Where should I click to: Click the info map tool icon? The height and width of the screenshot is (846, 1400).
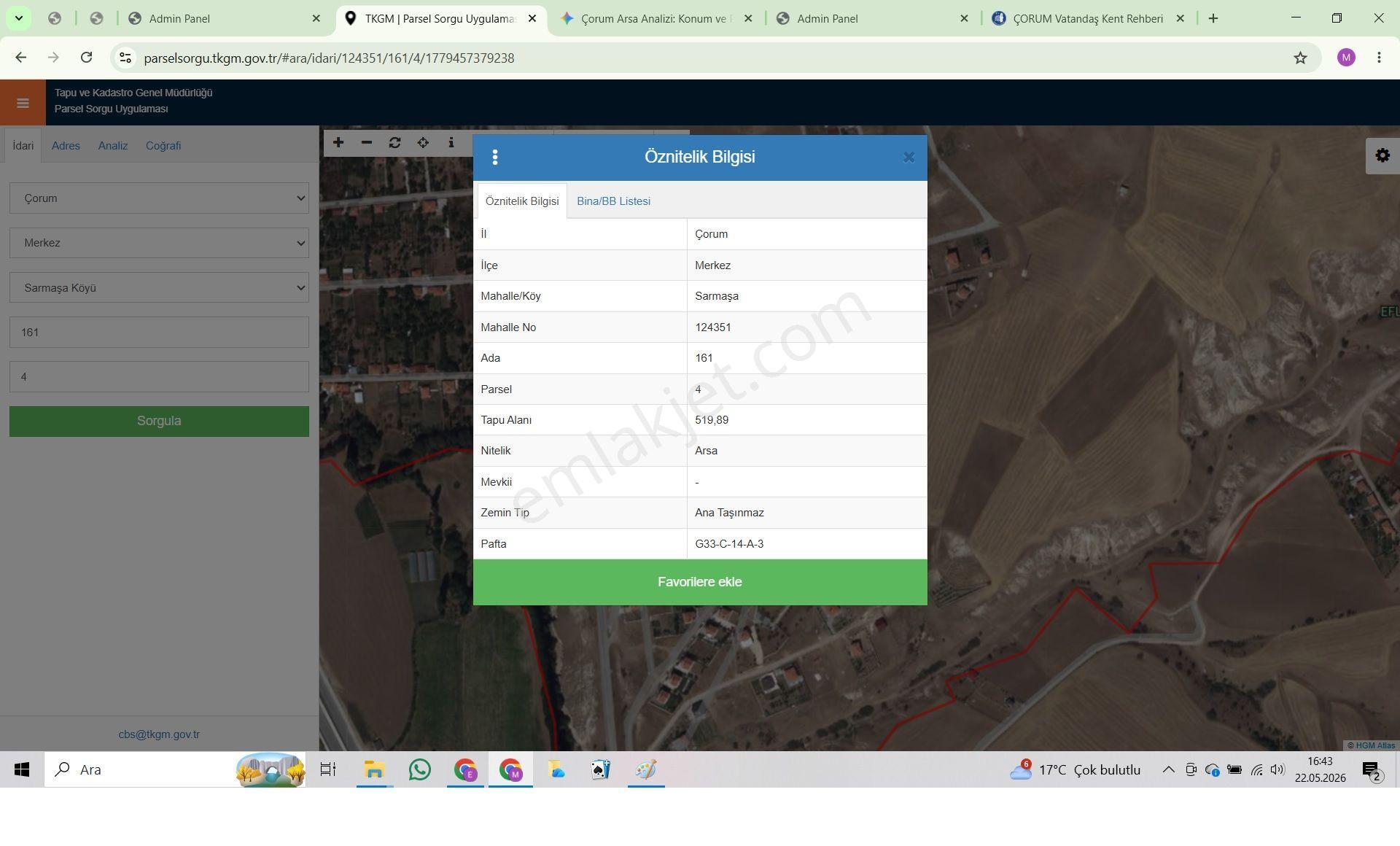451,143
